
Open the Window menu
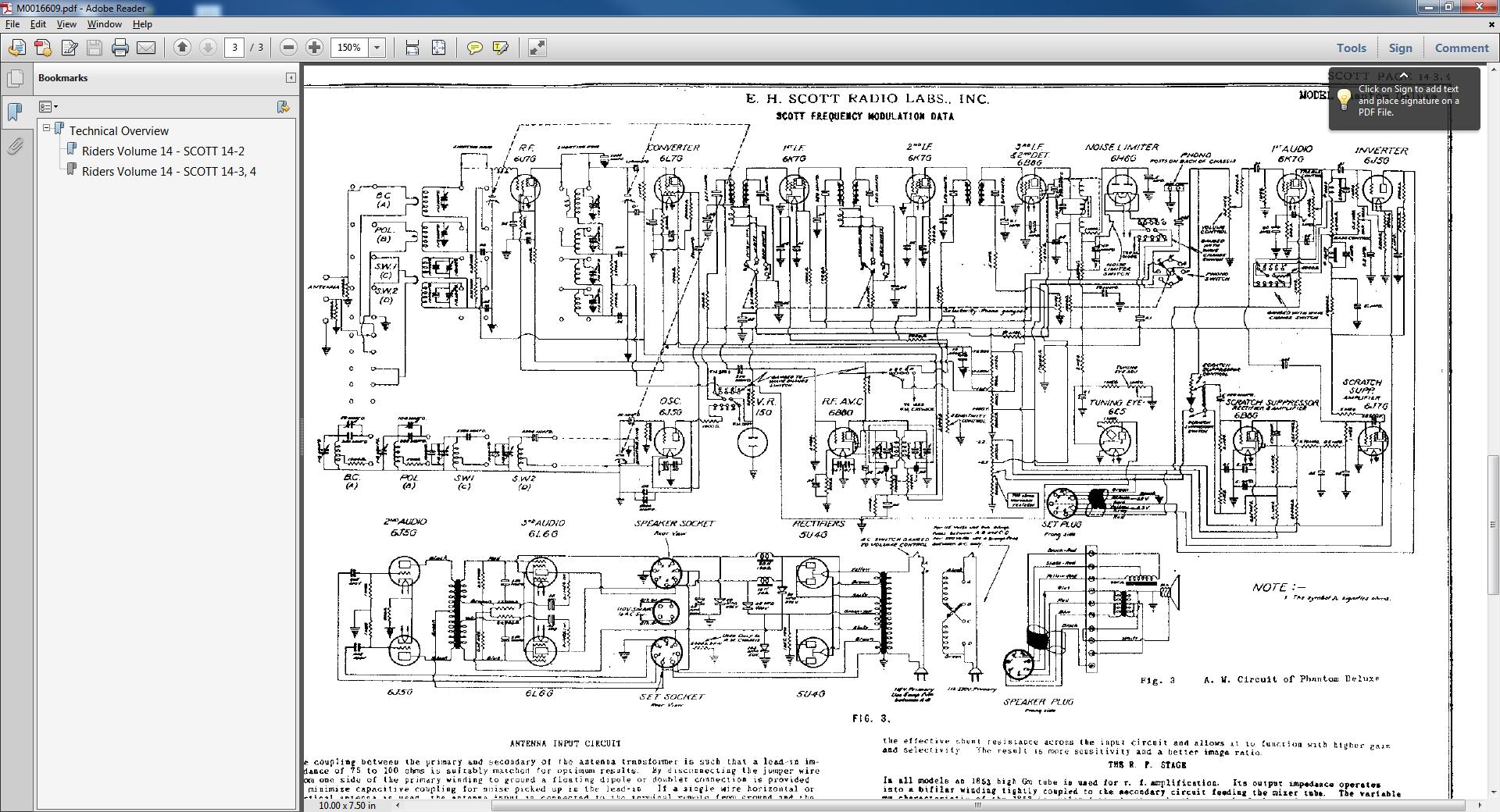tap(104, 24)
